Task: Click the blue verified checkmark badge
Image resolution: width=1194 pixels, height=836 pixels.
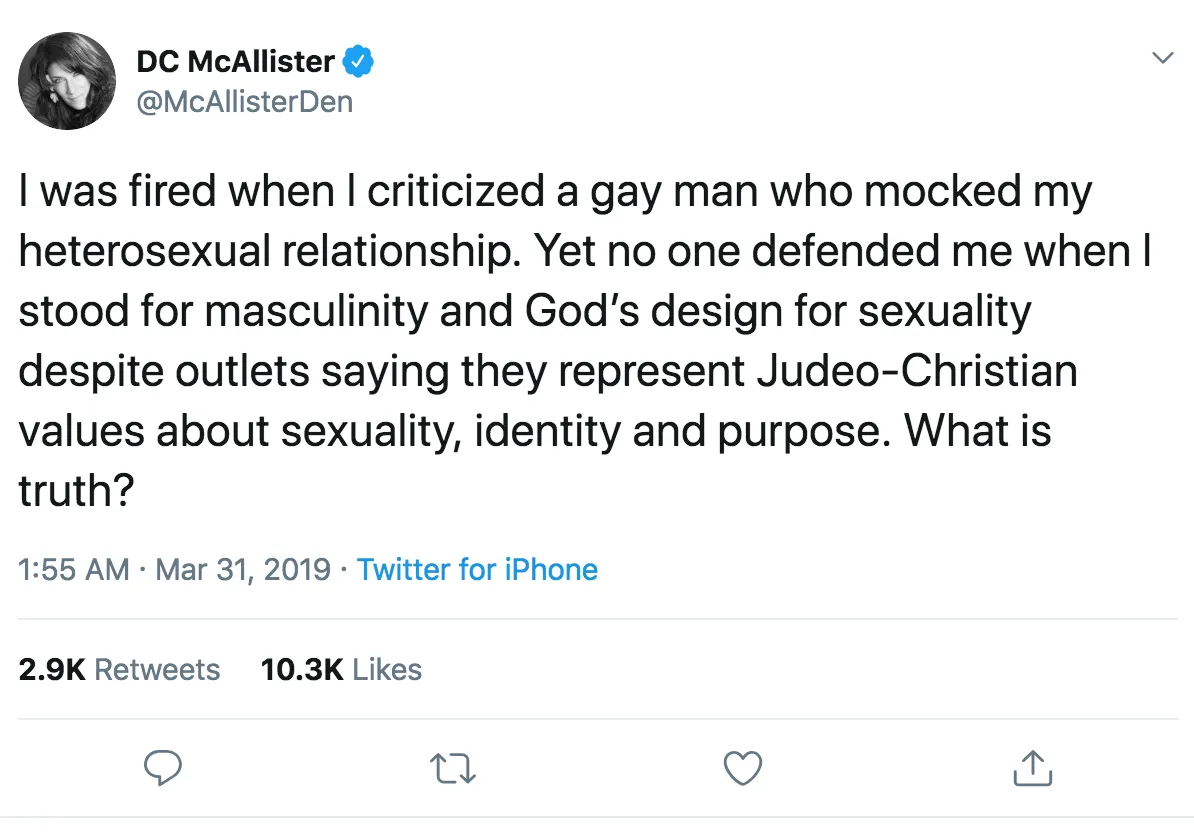Action: [x=358, y=62]
